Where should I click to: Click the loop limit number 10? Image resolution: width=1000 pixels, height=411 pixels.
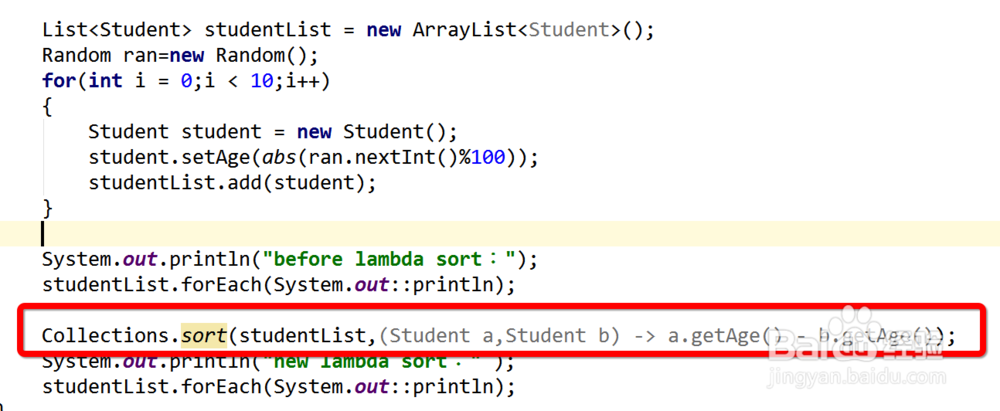tap(261, 80)
